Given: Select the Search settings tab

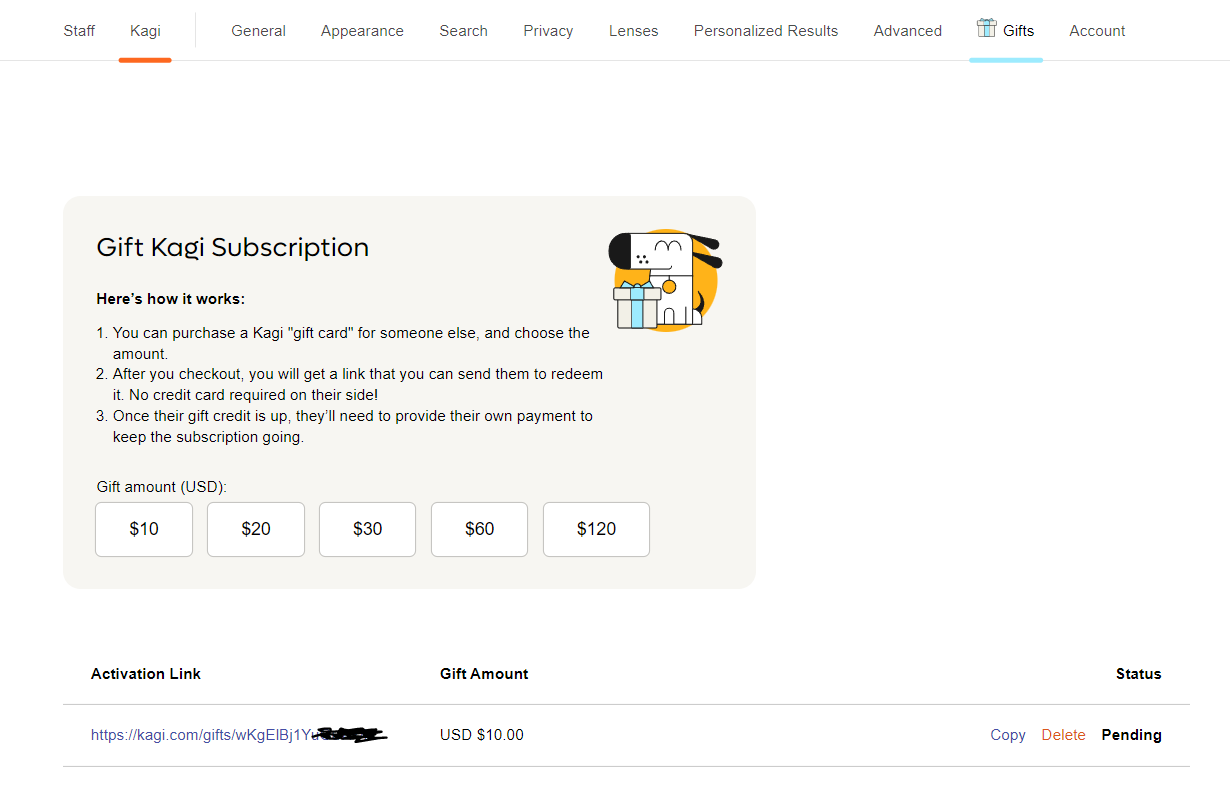Looking at the screenshot, I should (x=463, y=31).
